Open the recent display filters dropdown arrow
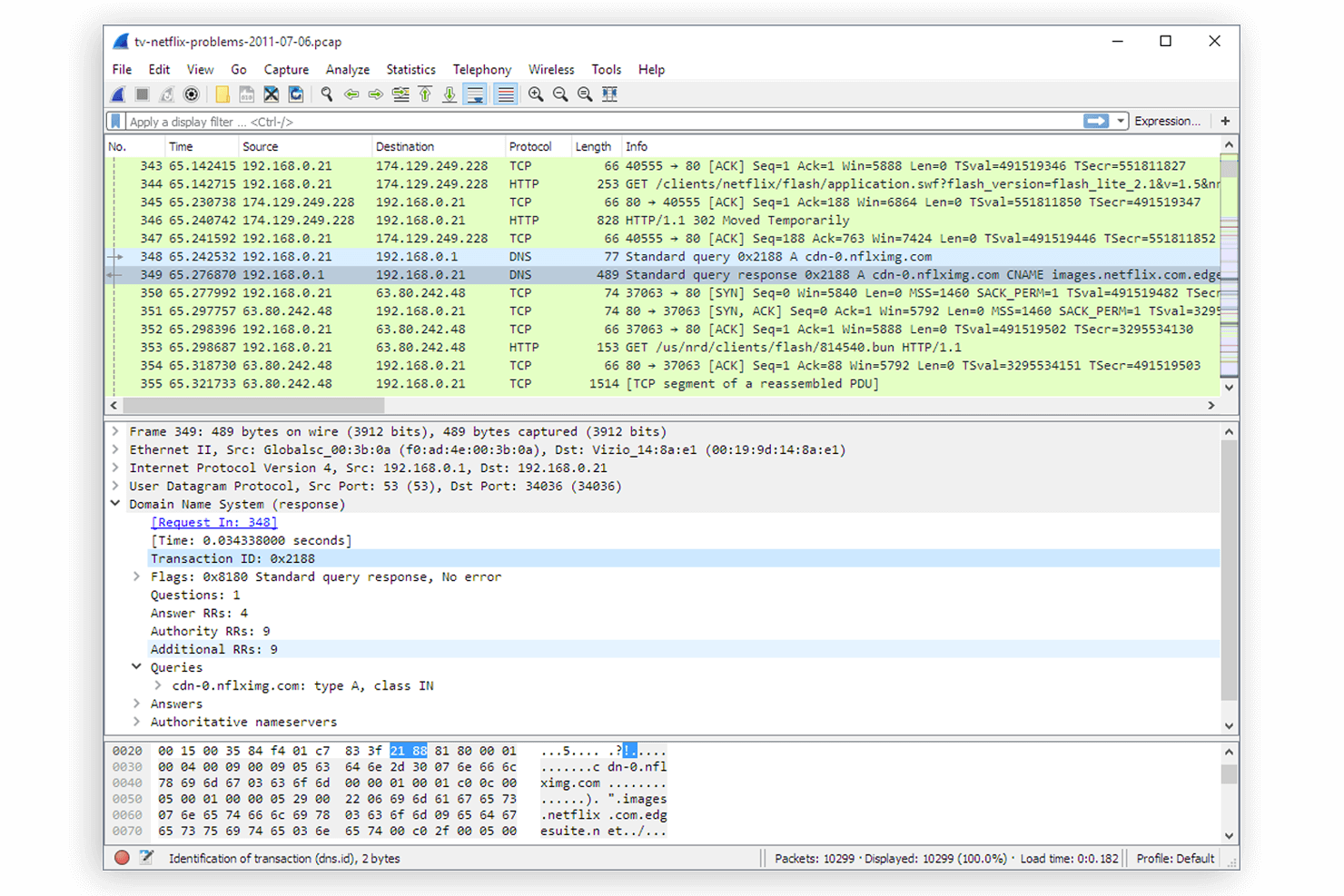Image resolution: width=1344 pixels, height=896 pixels. (x=1121, y=121)
